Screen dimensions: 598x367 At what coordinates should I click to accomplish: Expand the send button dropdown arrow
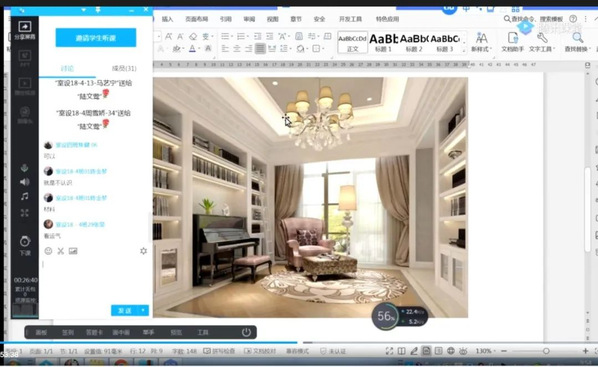143,310
